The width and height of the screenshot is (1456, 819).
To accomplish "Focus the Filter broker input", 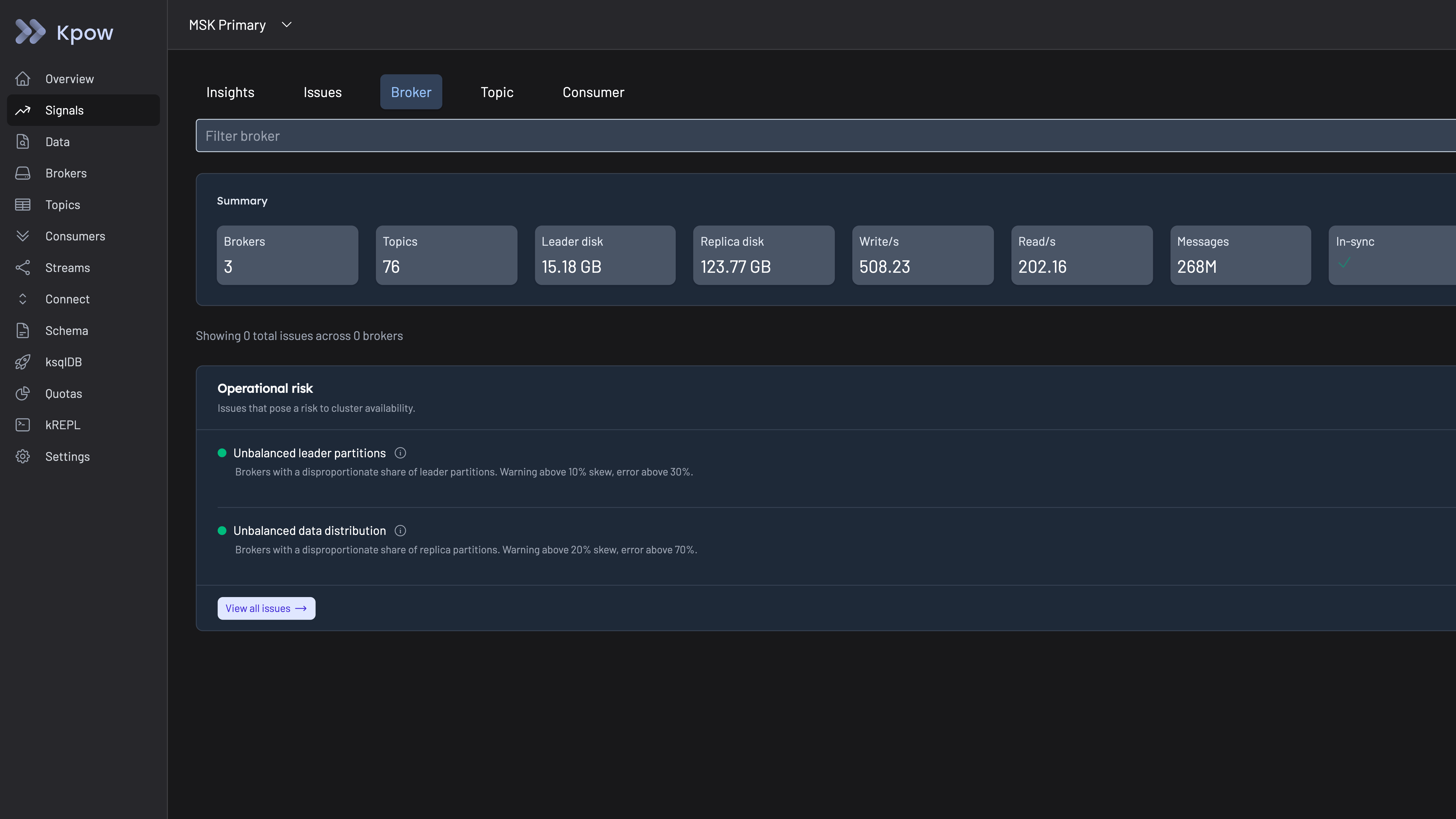I will 826,136.
